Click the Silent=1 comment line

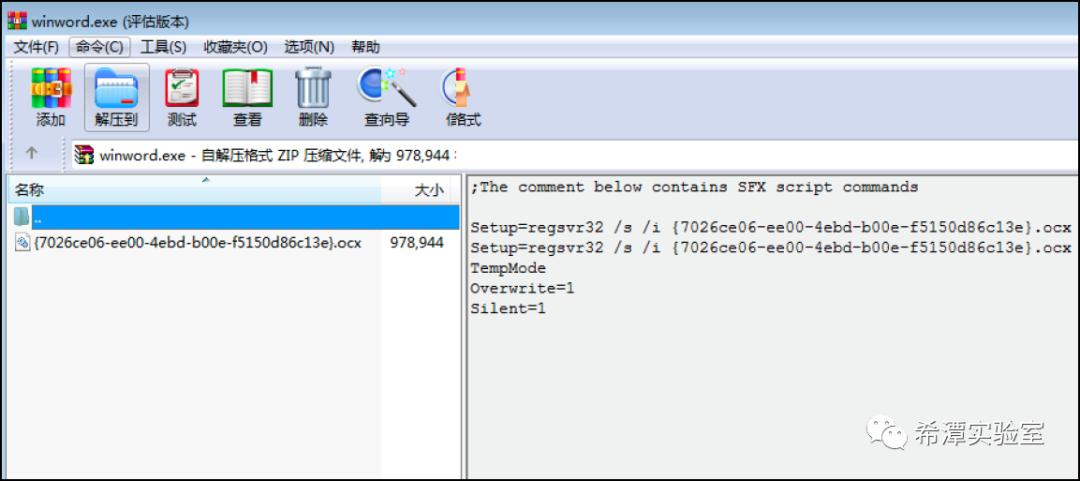[508, 309]
